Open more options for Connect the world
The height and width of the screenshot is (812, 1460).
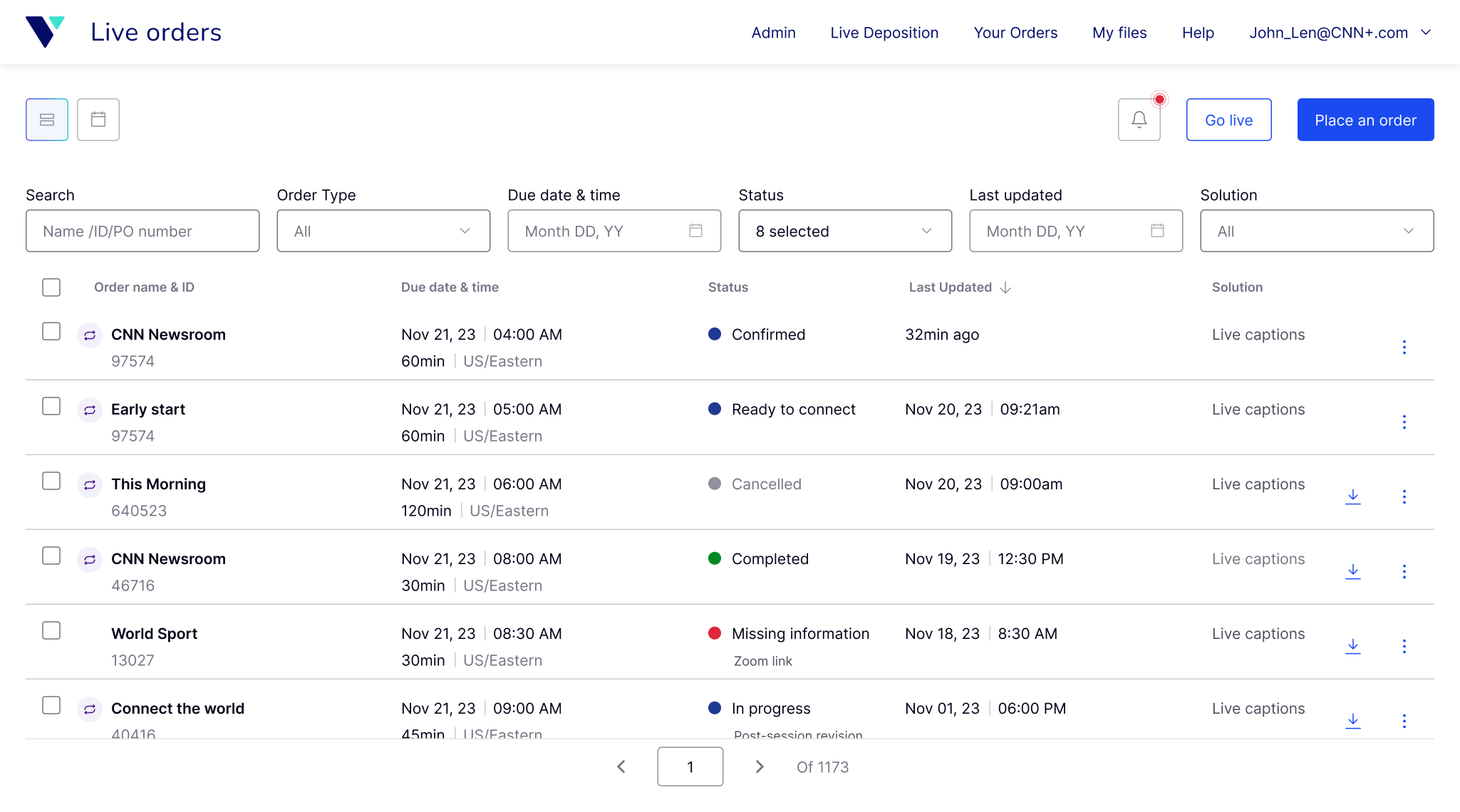tap(1404, 722)
